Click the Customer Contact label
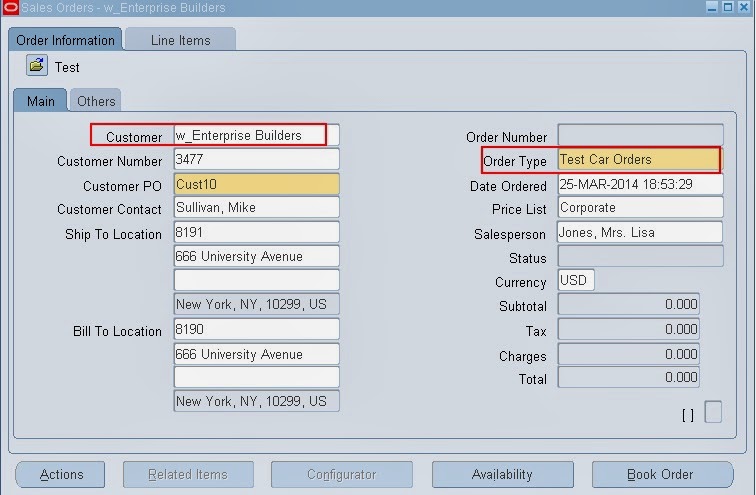756x495 pixels. pyautogui.click(x=109, y=209)
